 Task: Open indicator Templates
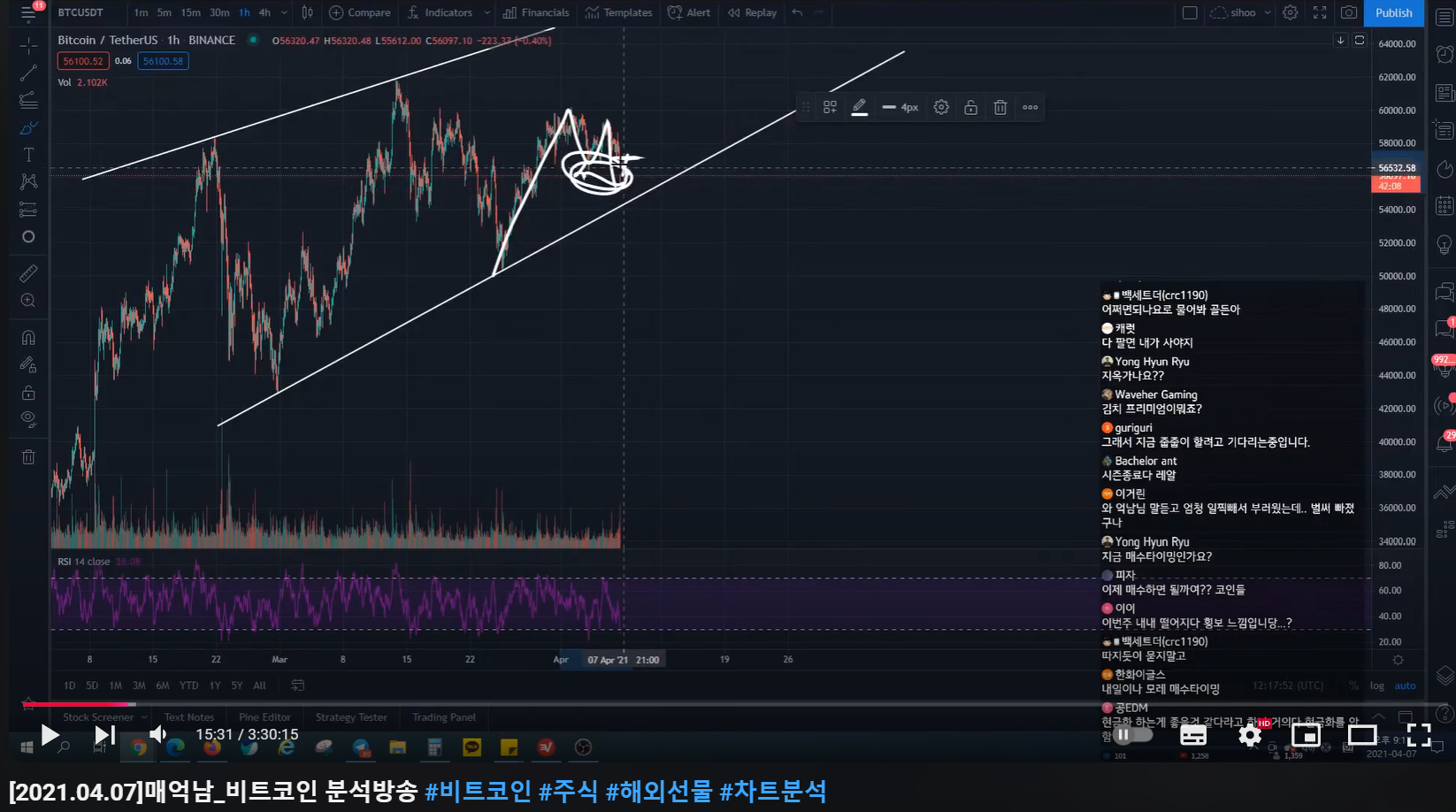click(618, 12)
